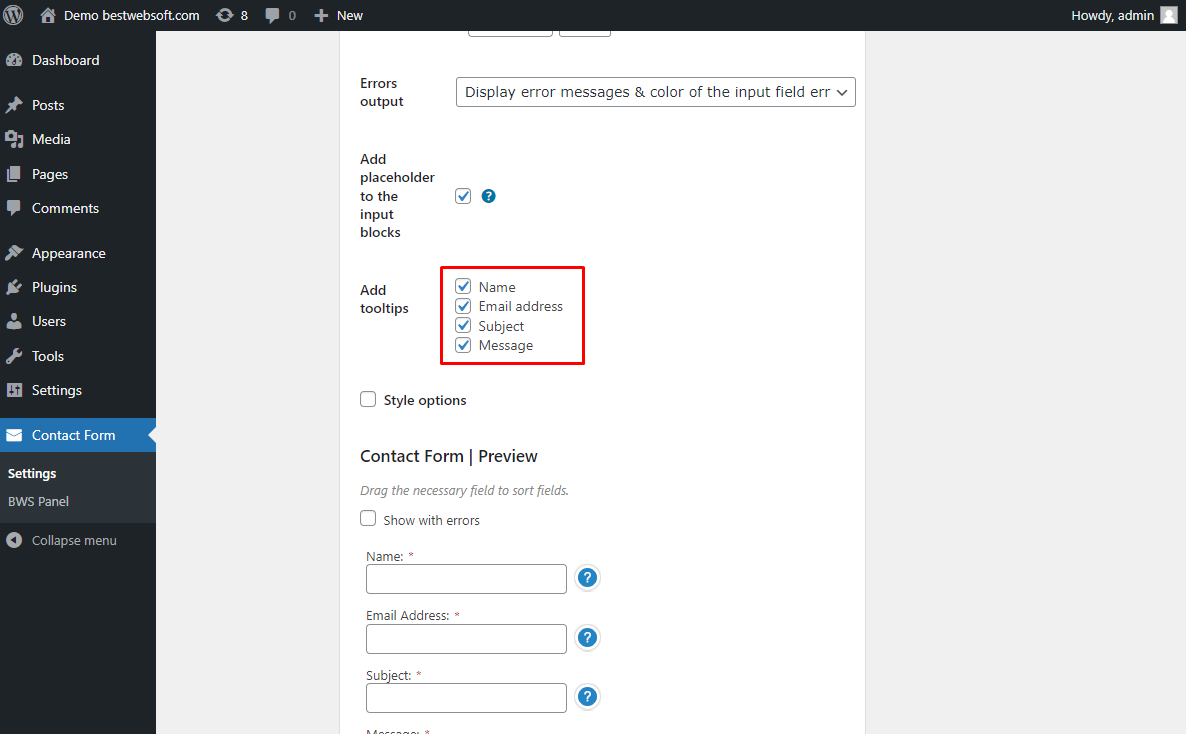The image size is (1186, 734).
Task: Open the Errors output dropdown
Action: (x=656, y=92)
